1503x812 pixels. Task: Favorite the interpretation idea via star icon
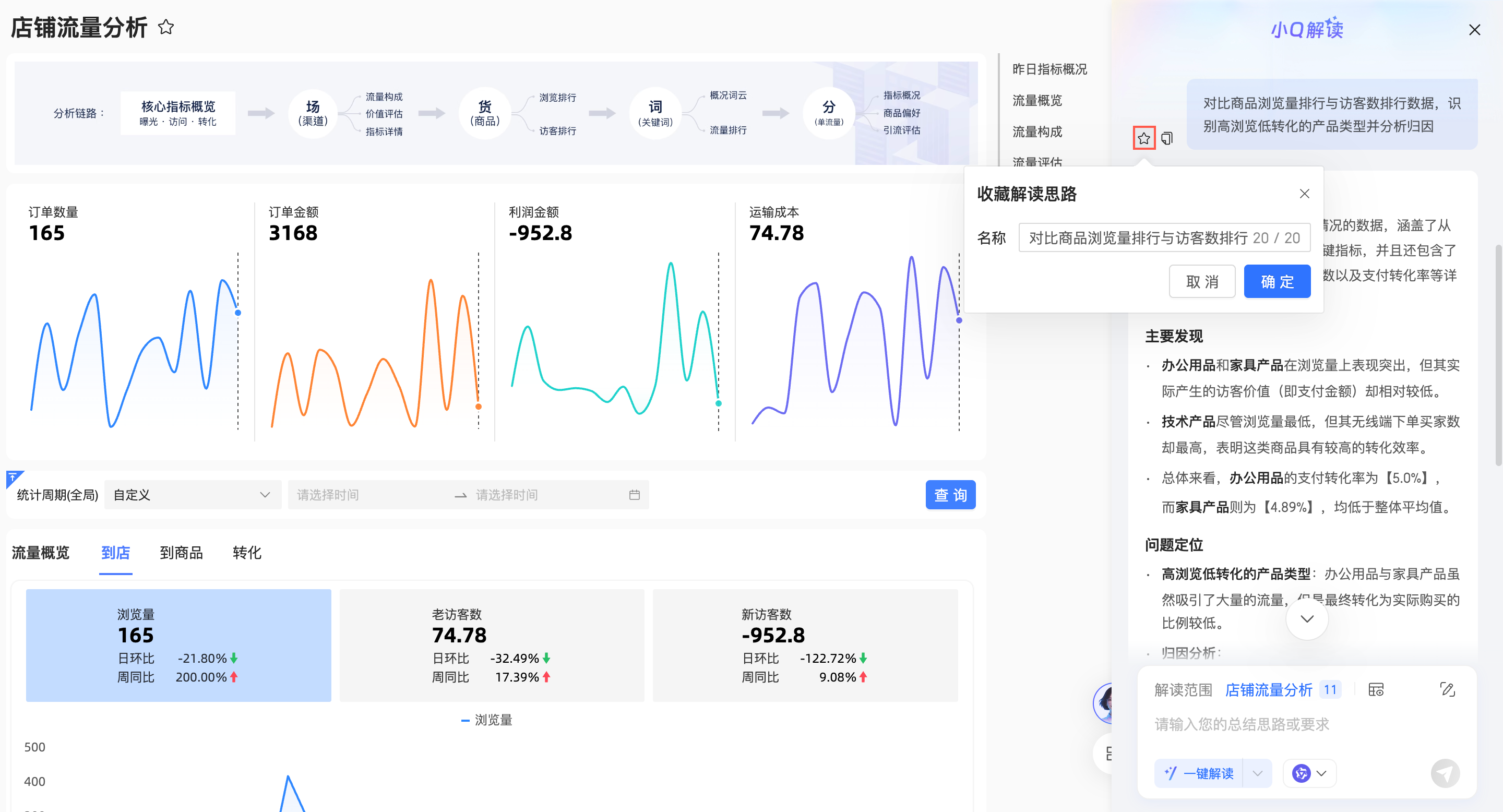pyautogui.click(x=1144, y=138)
